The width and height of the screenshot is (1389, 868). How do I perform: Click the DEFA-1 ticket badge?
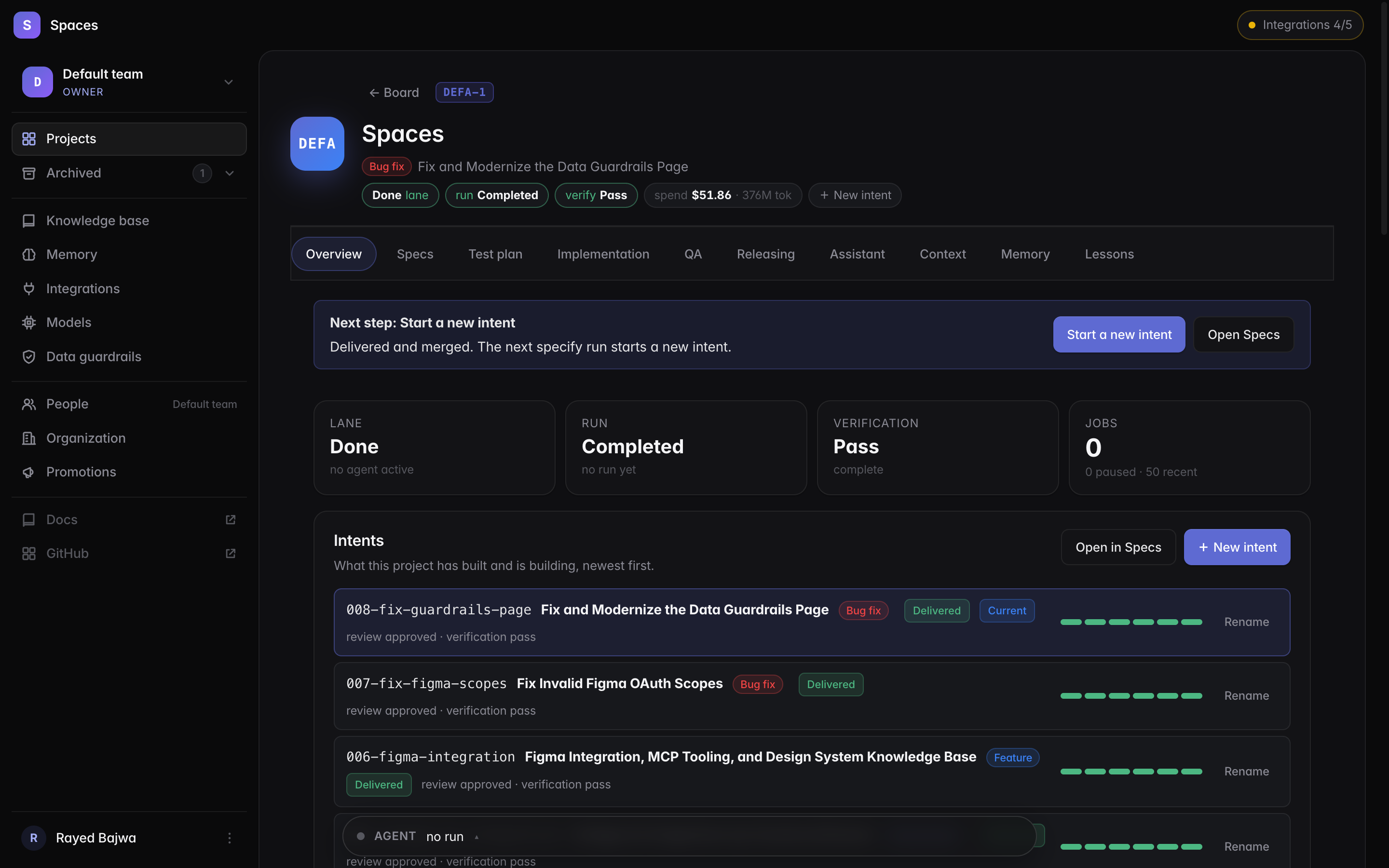[x=464, y=93]
